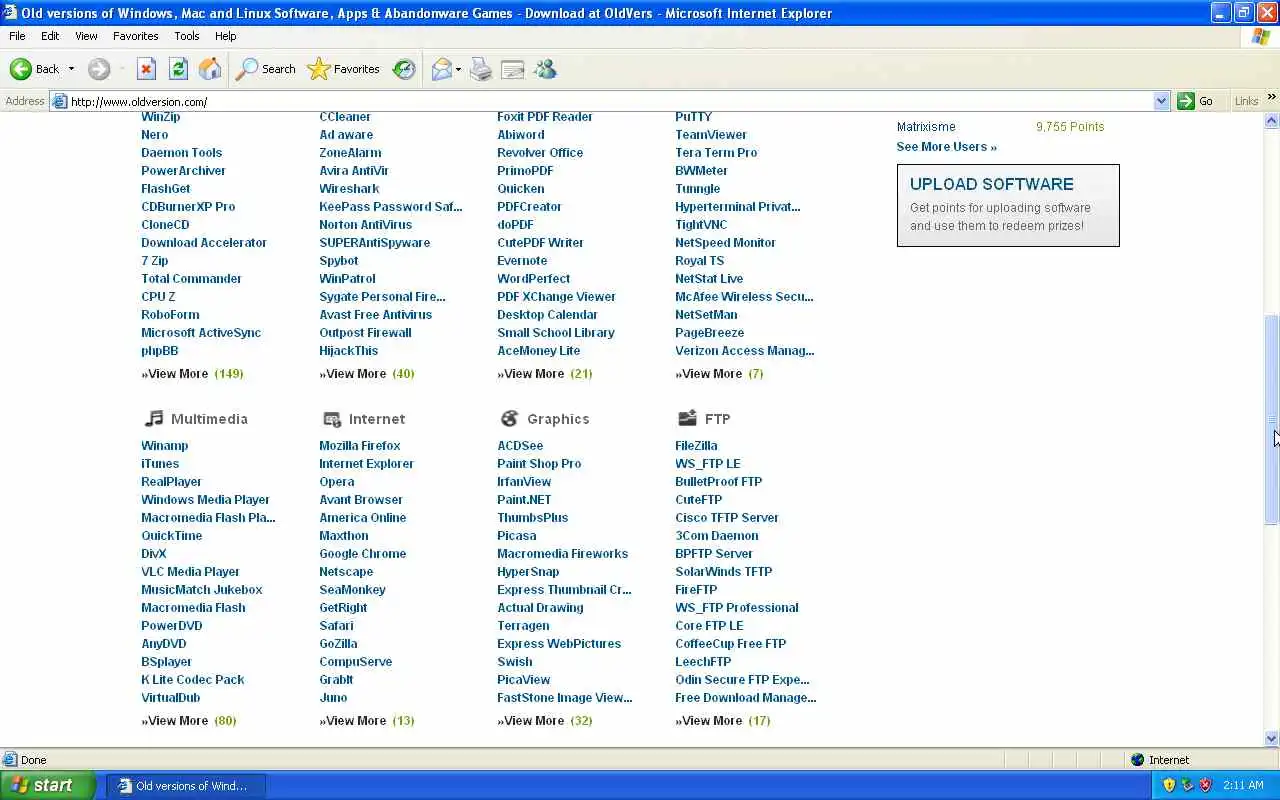Open the Opera browser link
1280x800 pixels.
coord(337,482)
